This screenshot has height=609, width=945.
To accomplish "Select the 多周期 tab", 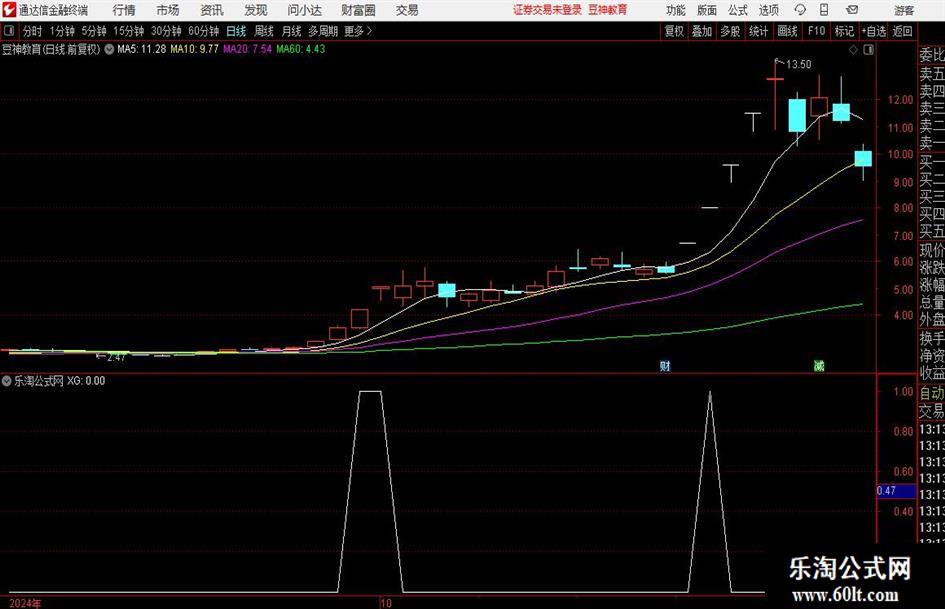I will click(x=323, y=31).
